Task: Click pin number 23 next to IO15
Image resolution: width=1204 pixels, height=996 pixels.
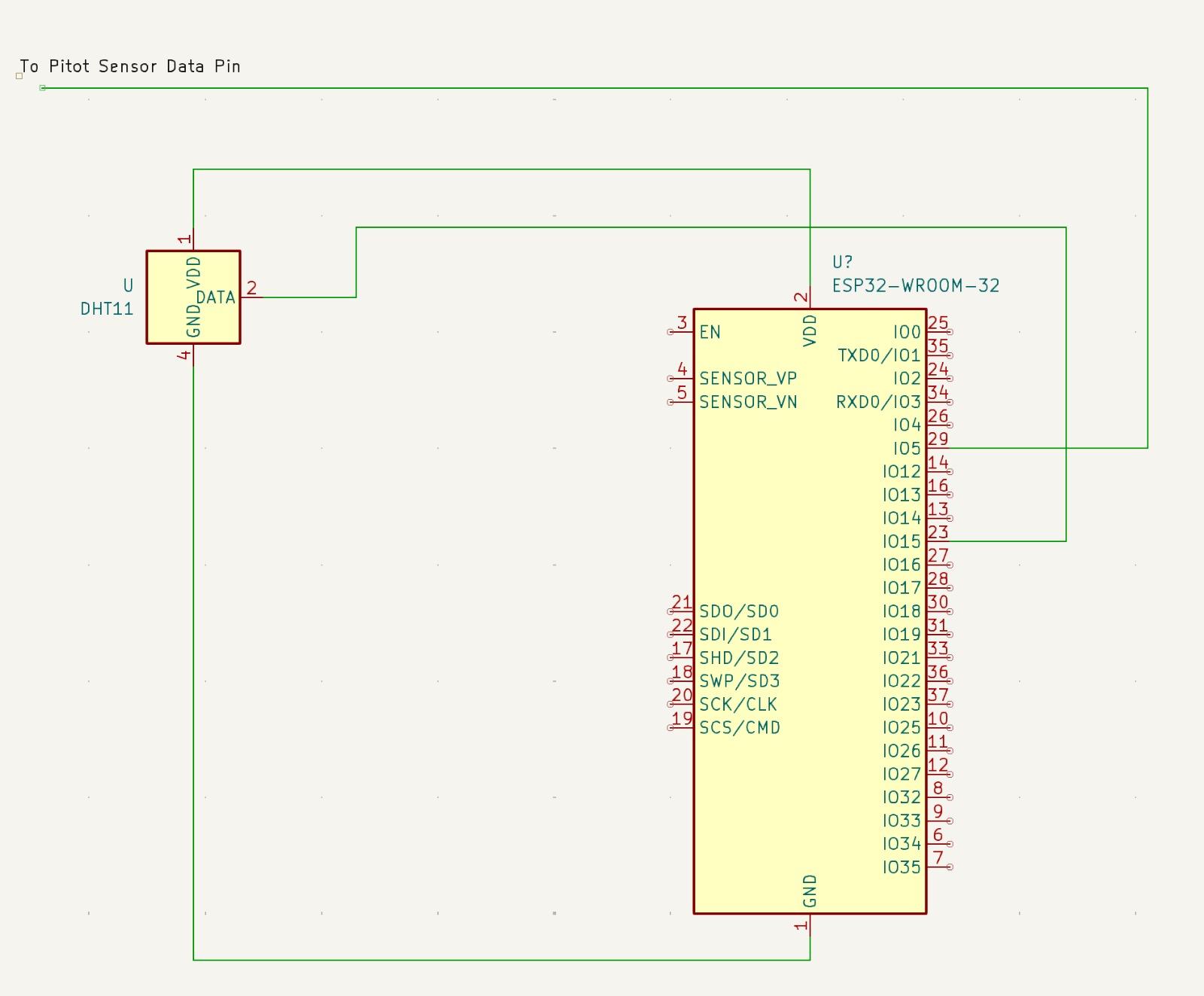Action: coord(938,532)
